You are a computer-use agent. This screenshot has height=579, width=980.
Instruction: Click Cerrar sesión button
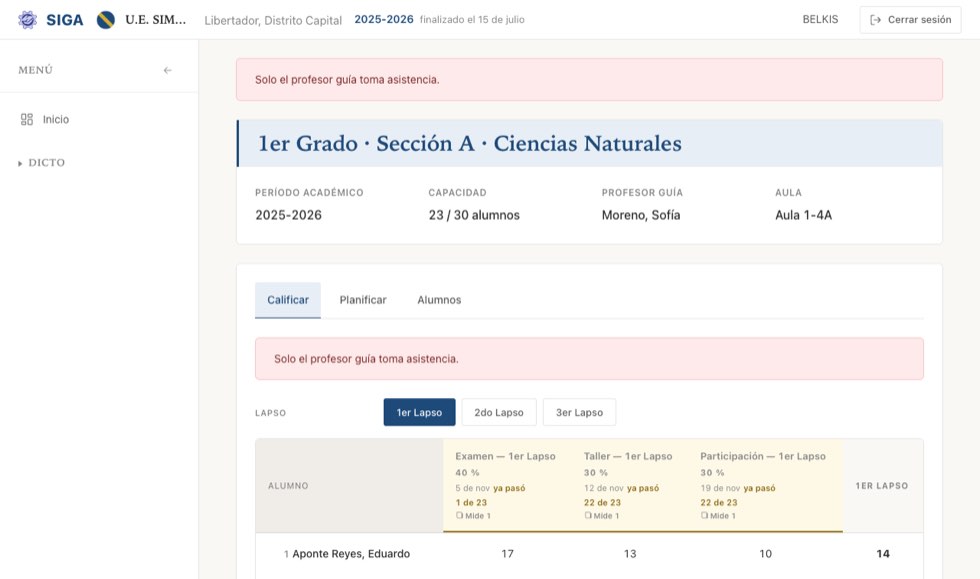(910, 20)
